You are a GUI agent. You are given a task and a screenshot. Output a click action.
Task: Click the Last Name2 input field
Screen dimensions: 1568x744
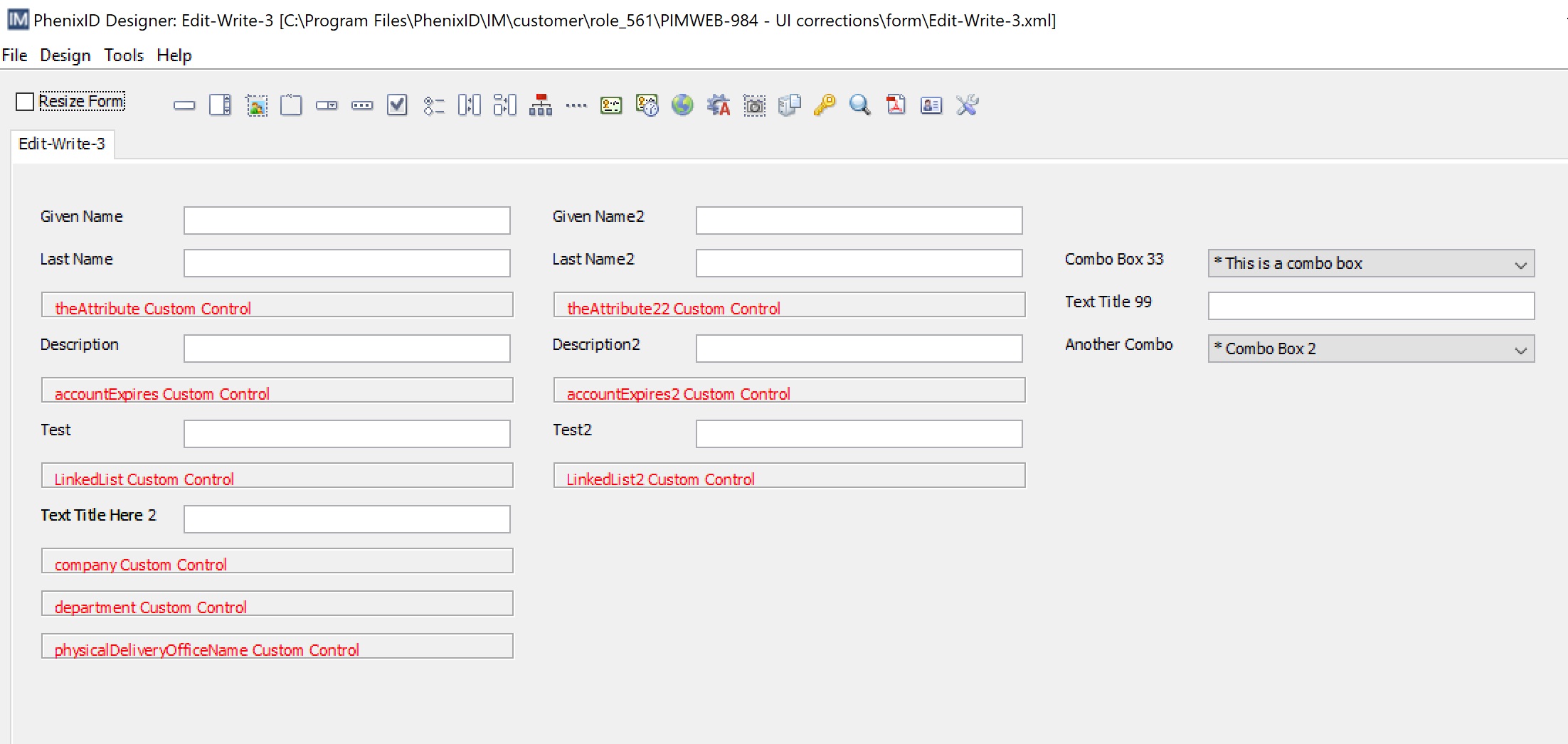(x=859, y=263)
